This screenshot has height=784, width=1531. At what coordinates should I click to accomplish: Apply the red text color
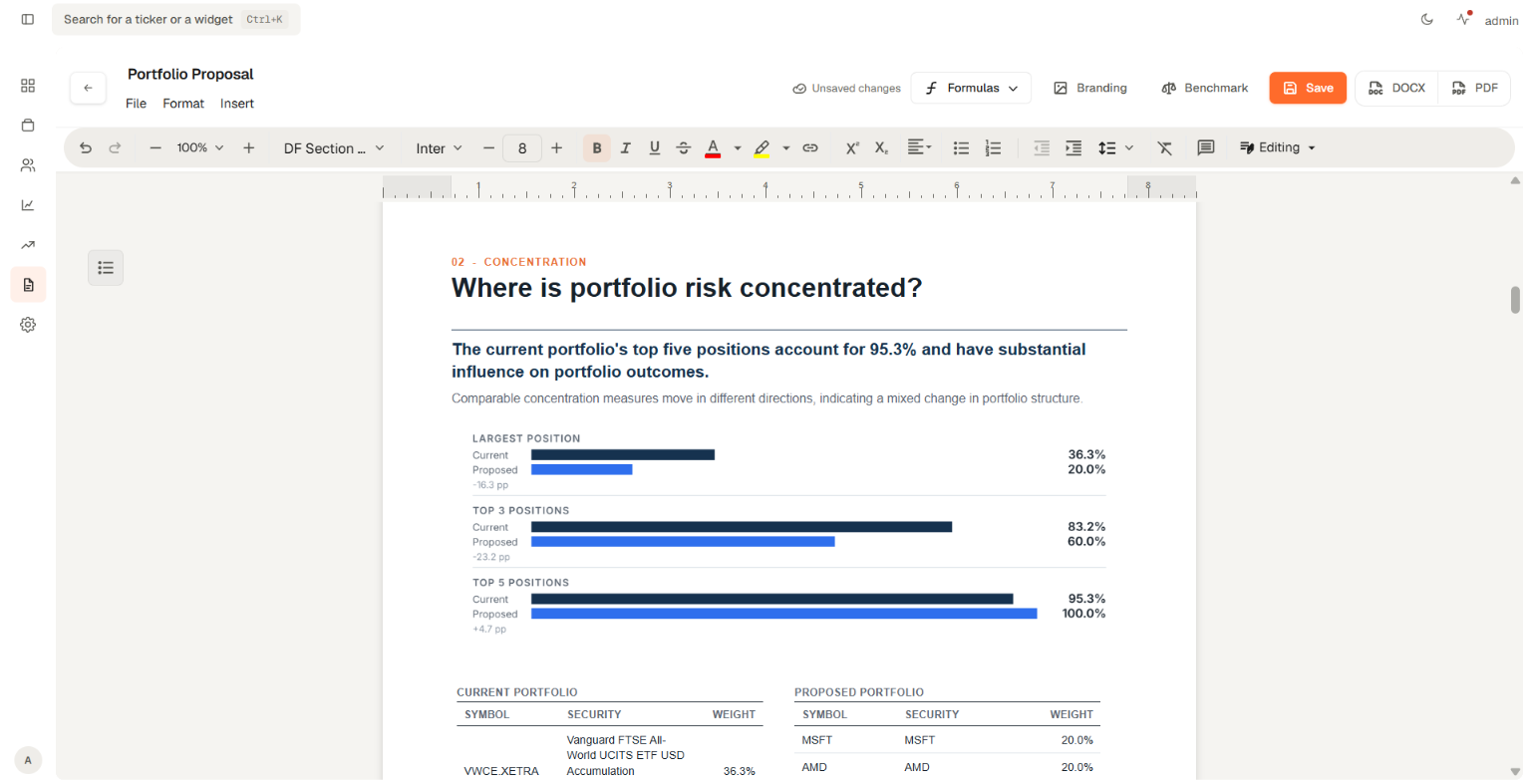tap(713, 147)
